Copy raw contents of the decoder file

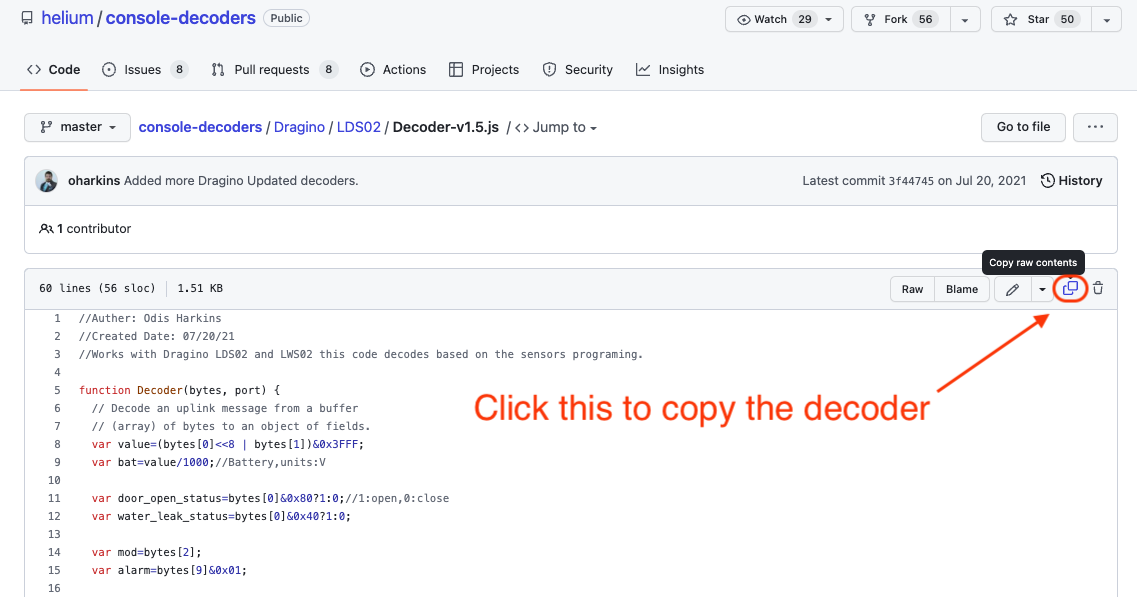point(1070,289)
